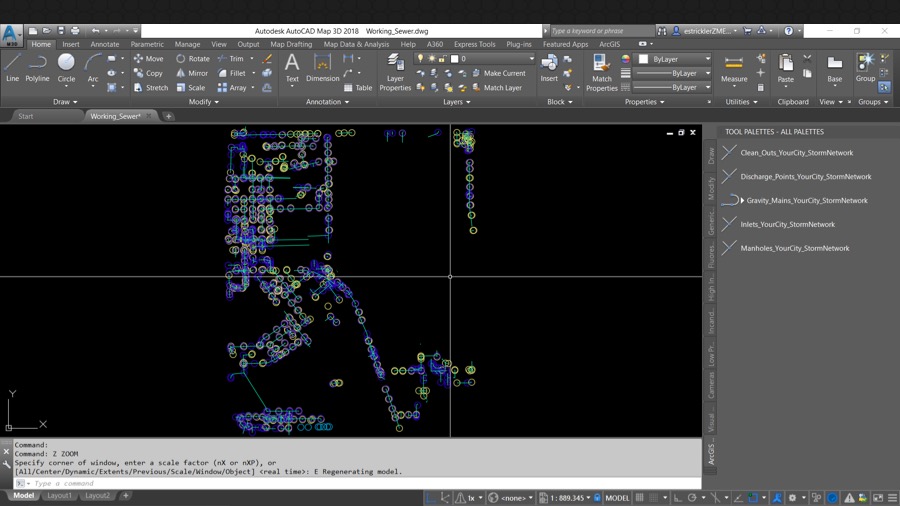The height and width of the screenshot is (506, 900).
Task: Open the Annotate ribbon tab
Action: pos(104,44)
